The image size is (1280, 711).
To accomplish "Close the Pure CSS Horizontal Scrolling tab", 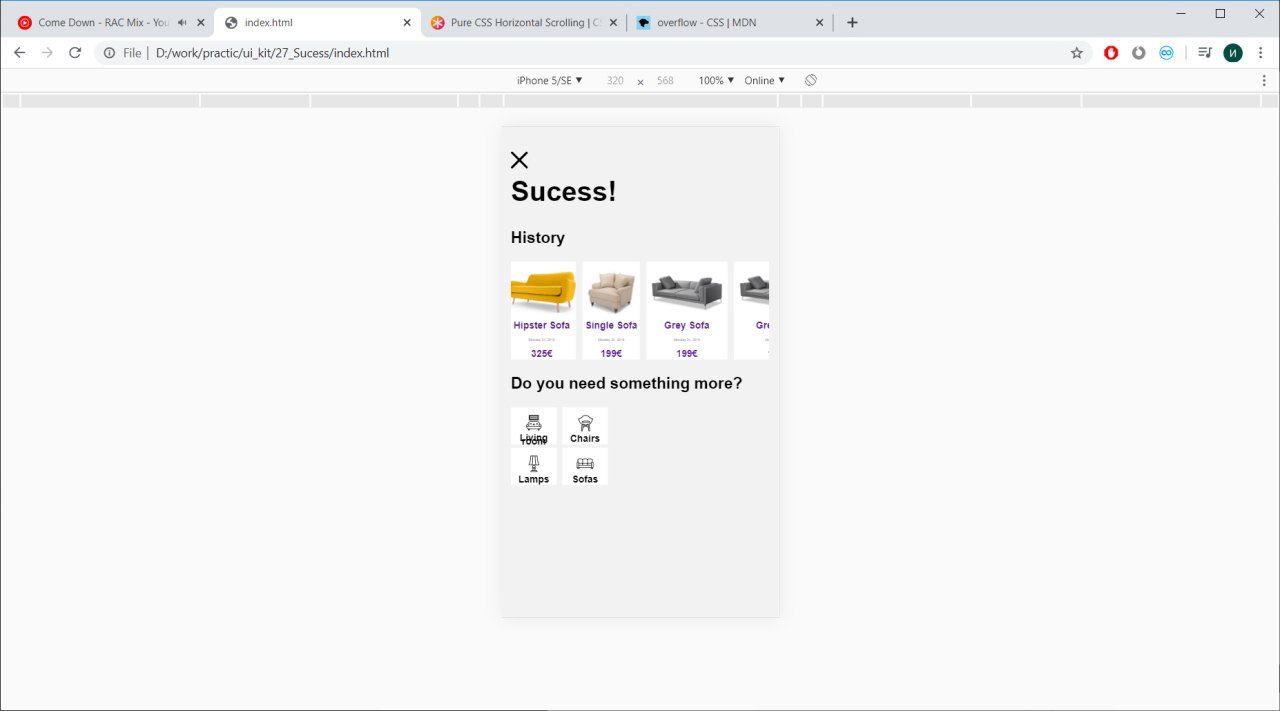I will pyautogui.click(x=613, y=22).
